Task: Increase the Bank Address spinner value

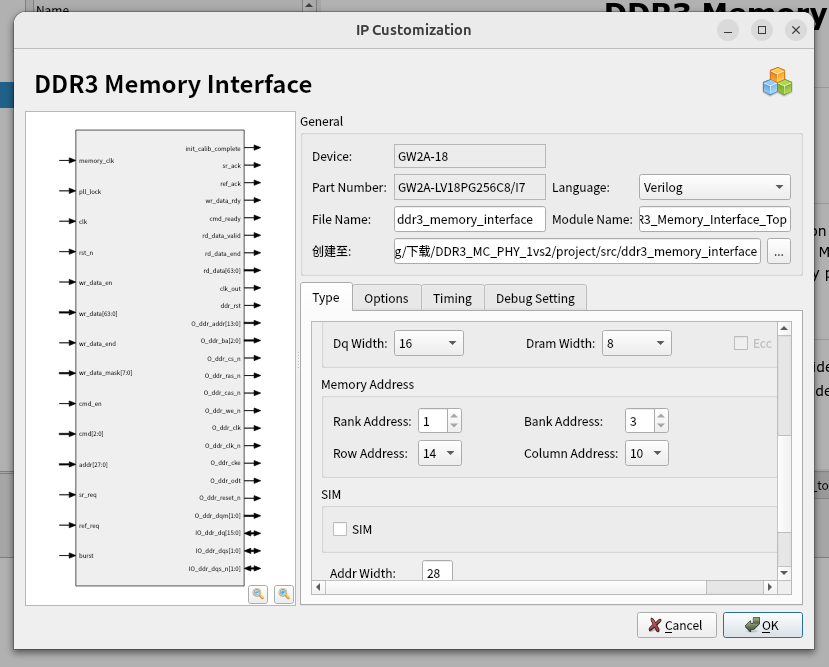Action: click(661, 415)
